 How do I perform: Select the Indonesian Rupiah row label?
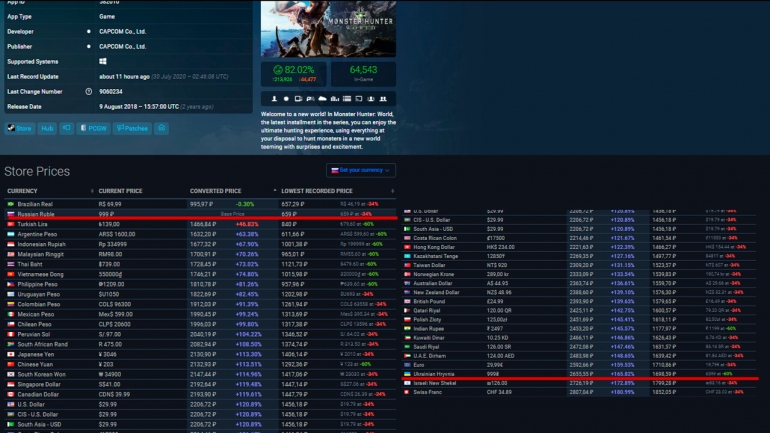[x=41, y=244]
